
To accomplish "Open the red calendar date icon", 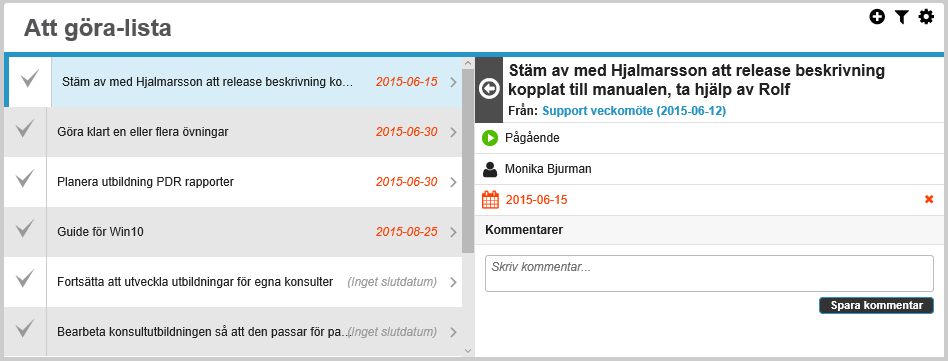I will [x=490, y=200].
